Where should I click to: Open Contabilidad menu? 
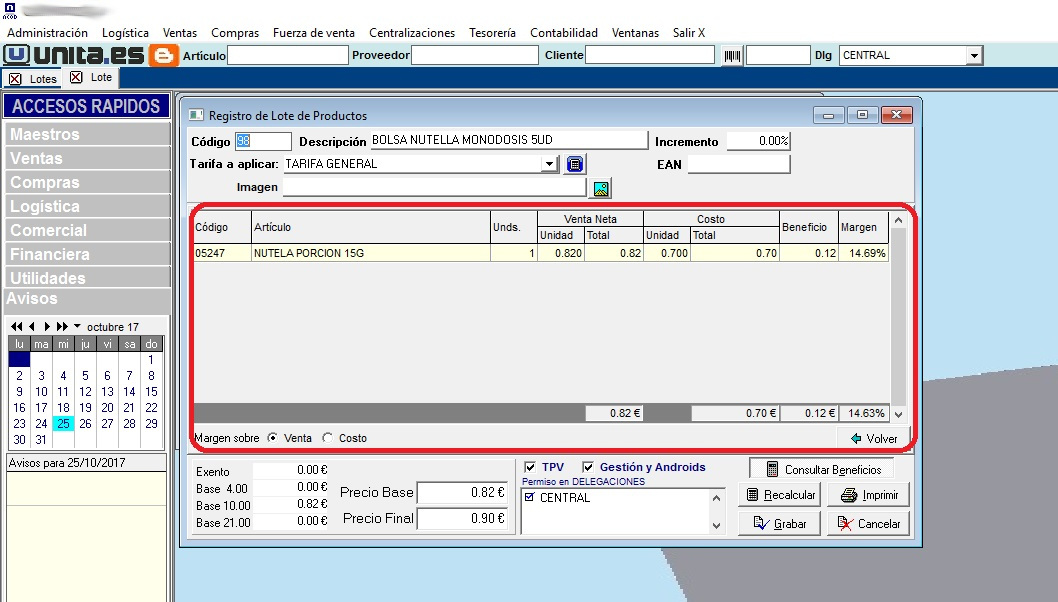click(x=564, y=32)
